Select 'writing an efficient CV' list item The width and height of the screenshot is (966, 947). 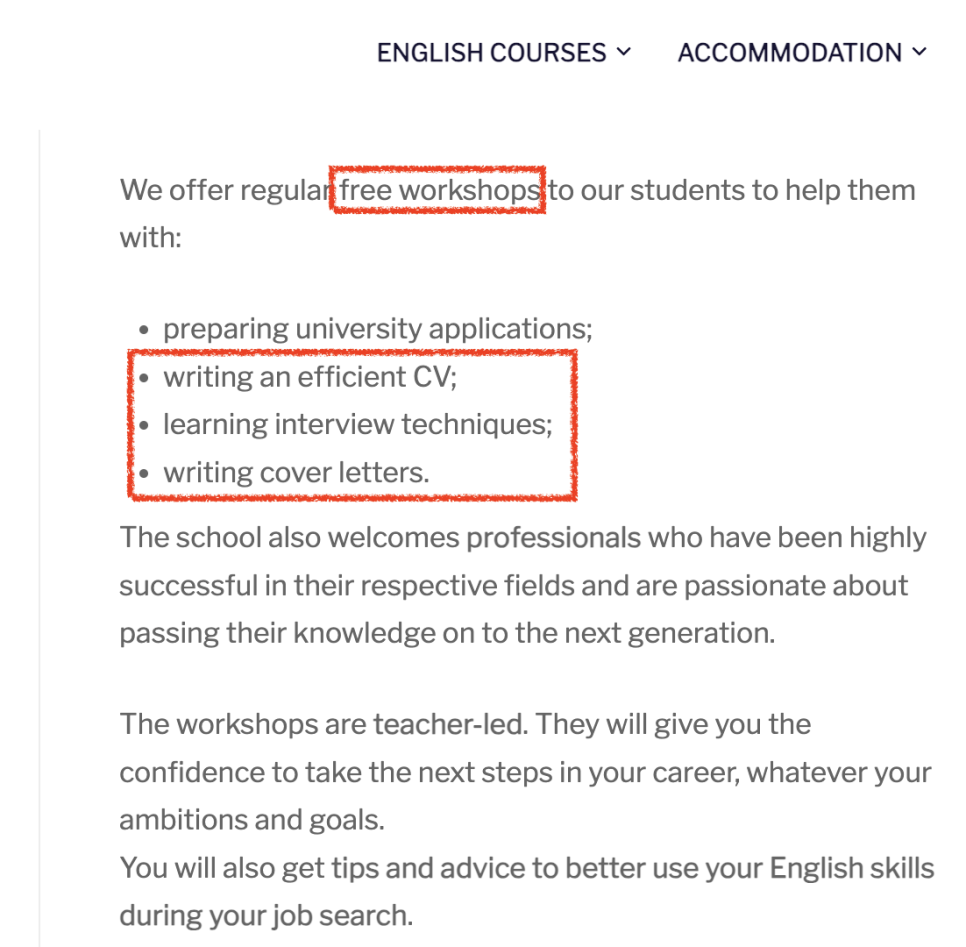click(x=310, y=376)
